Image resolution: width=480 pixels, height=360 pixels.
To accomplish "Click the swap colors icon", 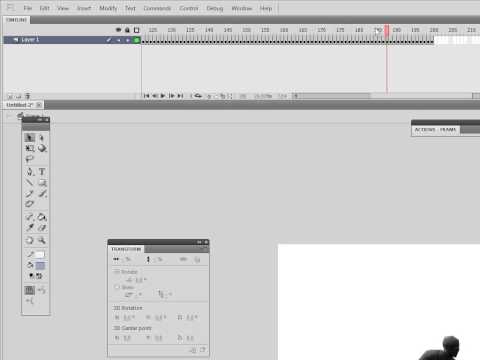I will tap(39, 276).
